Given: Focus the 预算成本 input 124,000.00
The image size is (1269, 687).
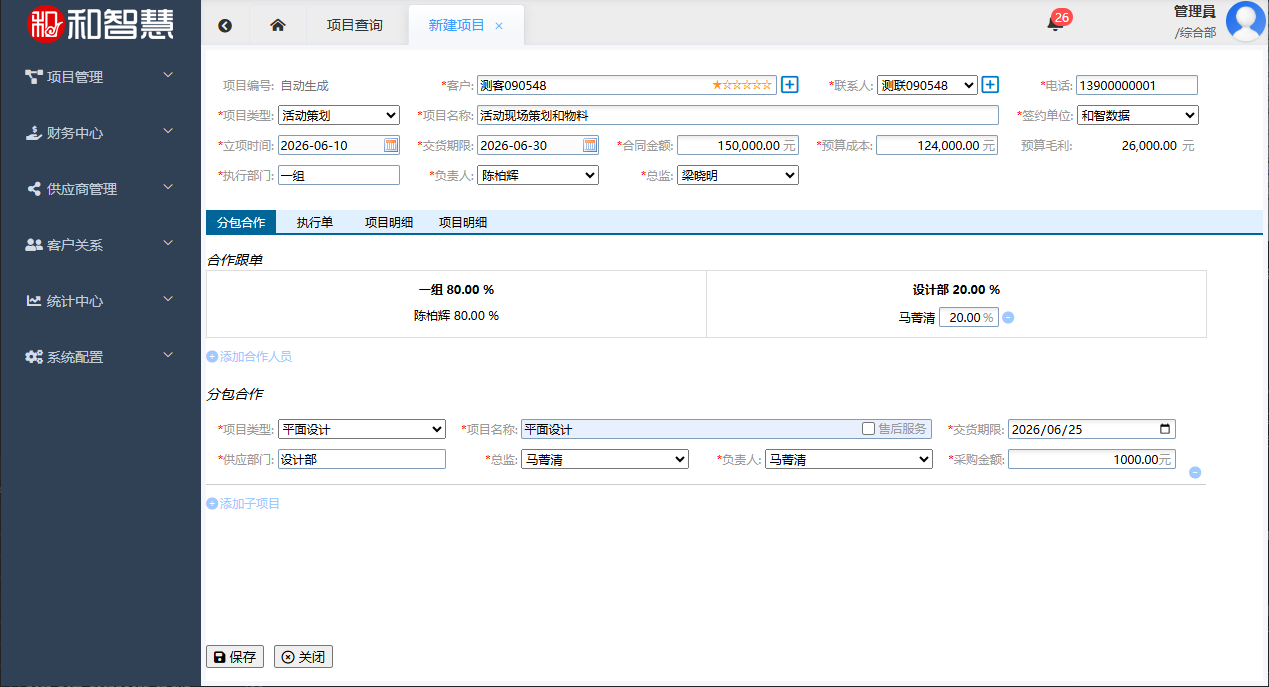Looking at the screenshot, I should [x=937, y=145].
